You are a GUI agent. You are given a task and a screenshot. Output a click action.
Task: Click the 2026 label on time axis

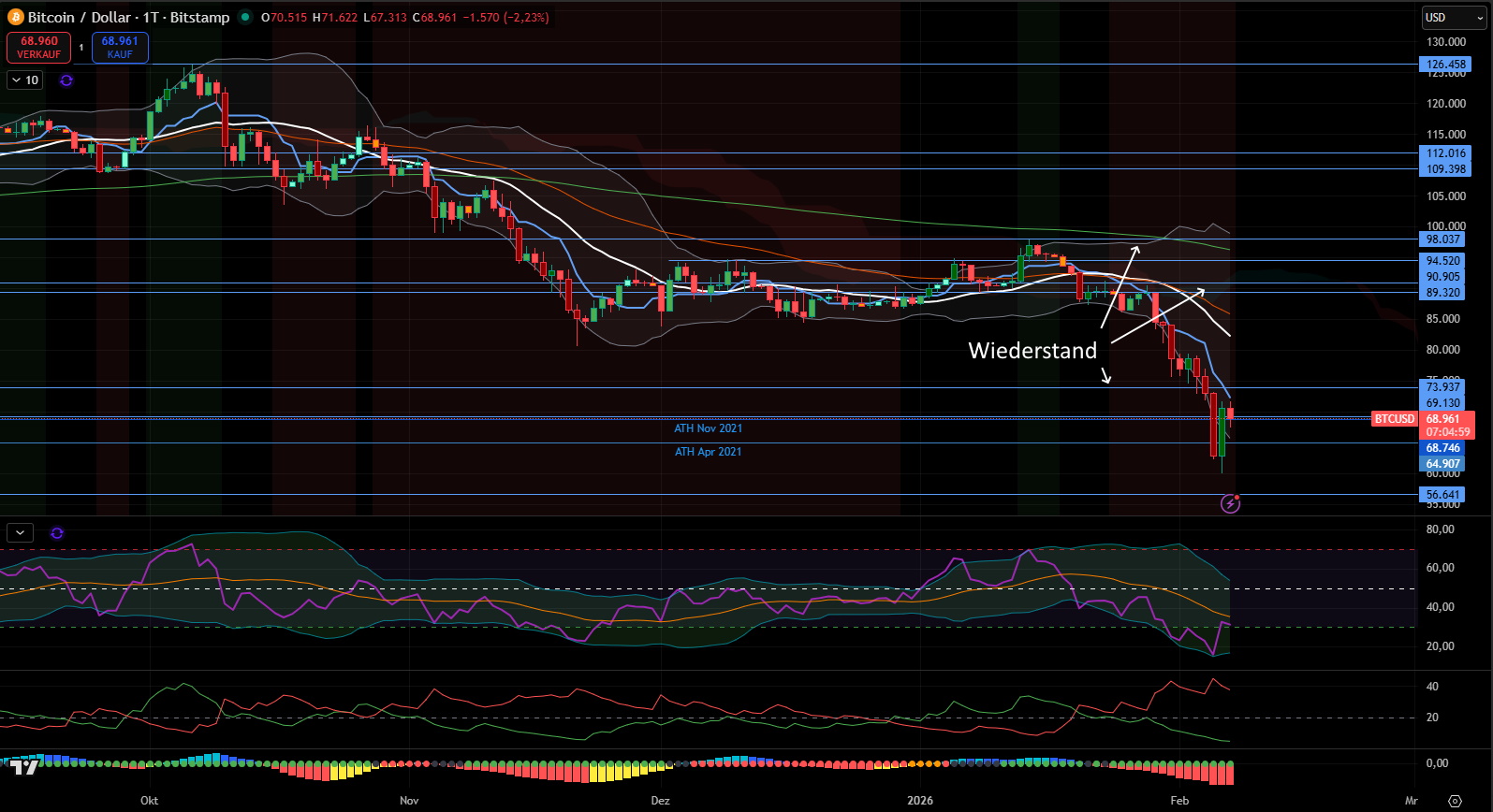920,801
